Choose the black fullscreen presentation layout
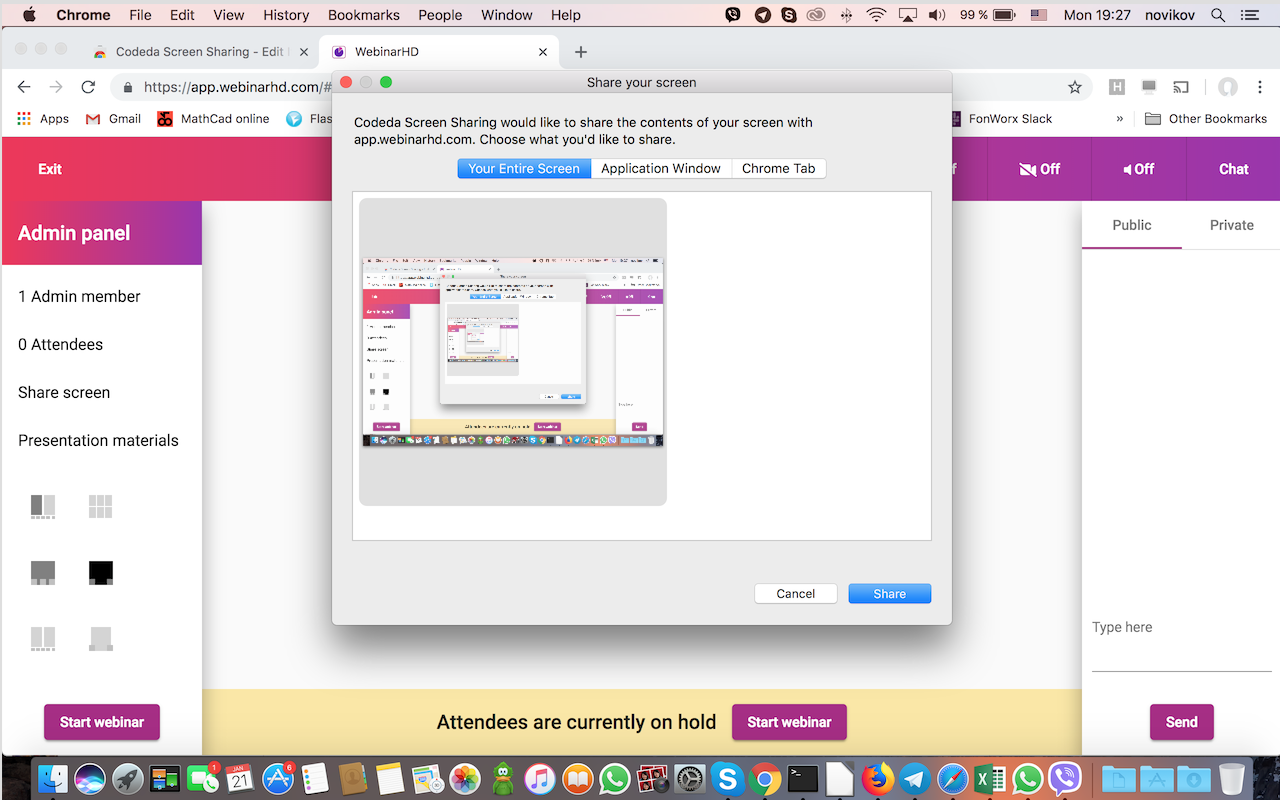The height and width of the screenshot is (800, 1280). pyautogui.click(x=101, y=572)
